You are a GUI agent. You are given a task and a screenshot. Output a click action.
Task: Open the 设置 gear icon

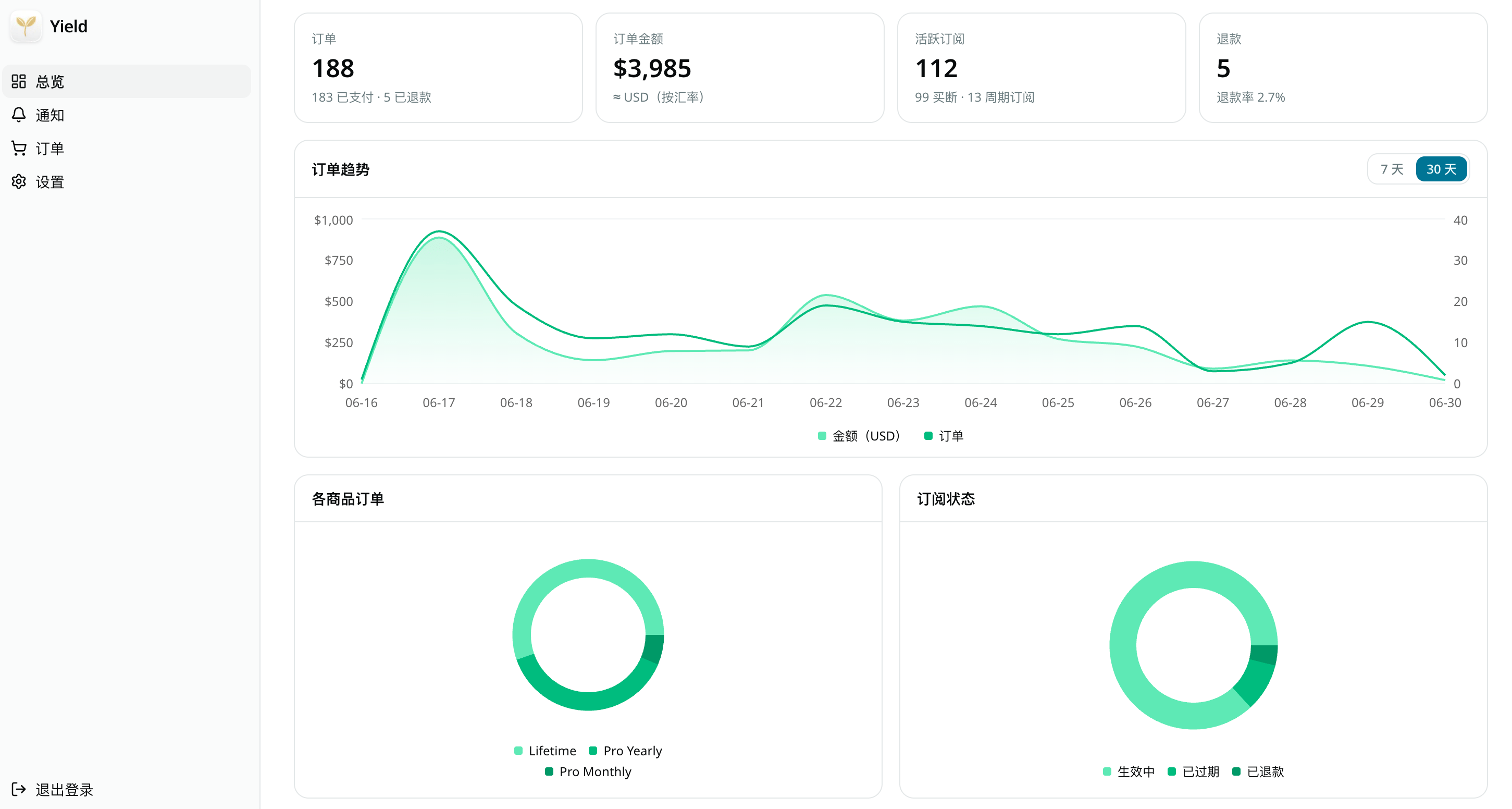coord(19,182)
